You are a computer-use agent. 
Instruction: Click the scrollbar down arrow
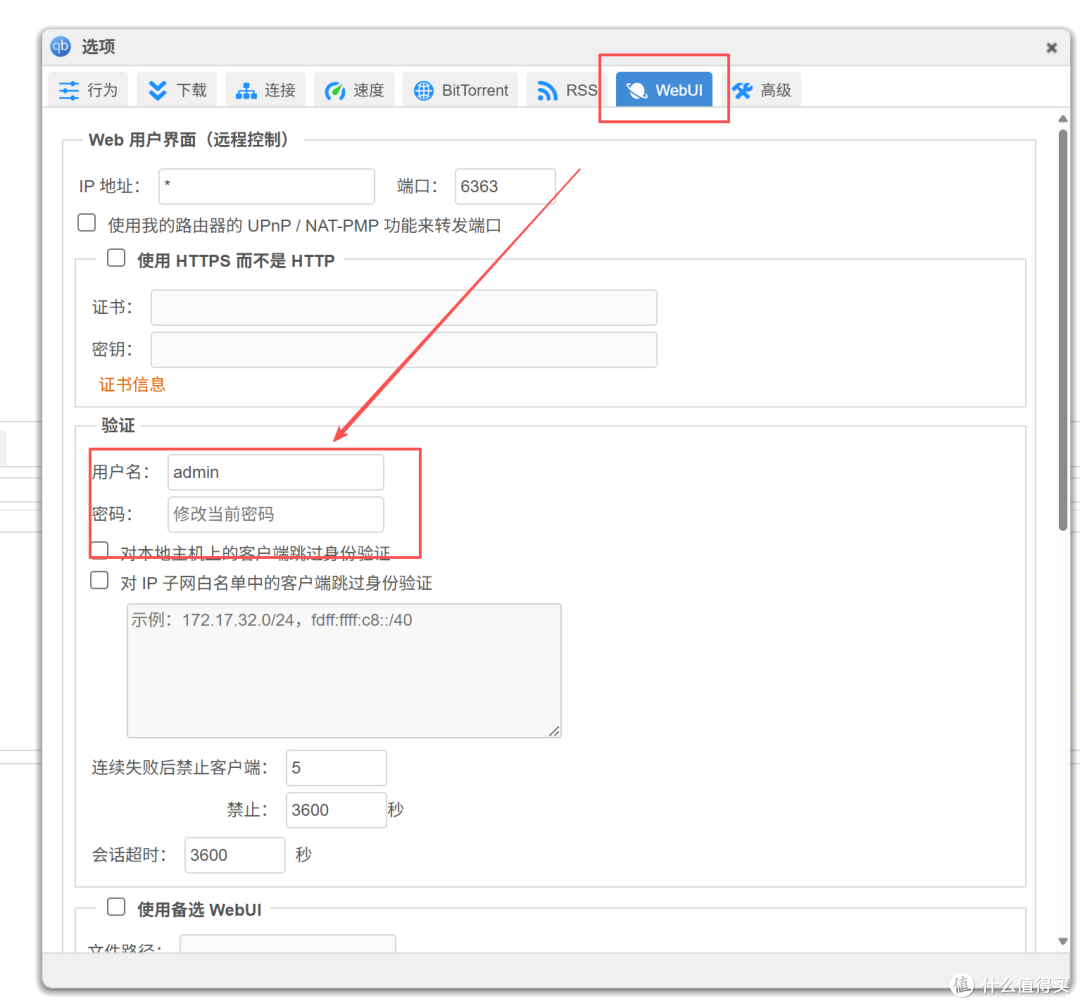point(1063,941)
